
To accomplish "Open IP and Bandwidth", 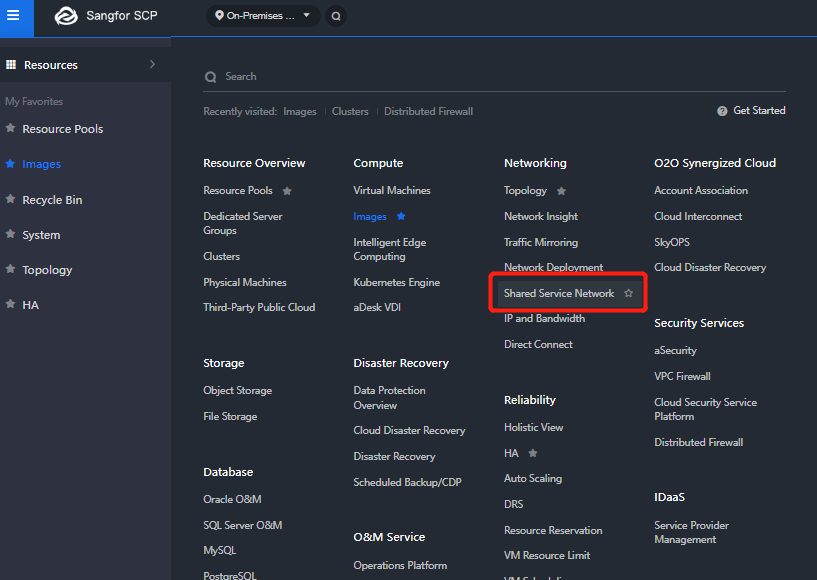I will pos(544,318).
